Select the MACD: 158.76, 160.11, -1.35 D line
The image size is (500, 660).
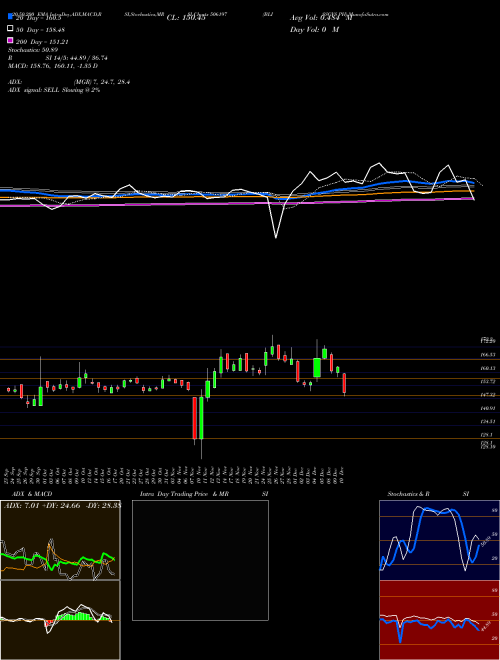point(53,66)
